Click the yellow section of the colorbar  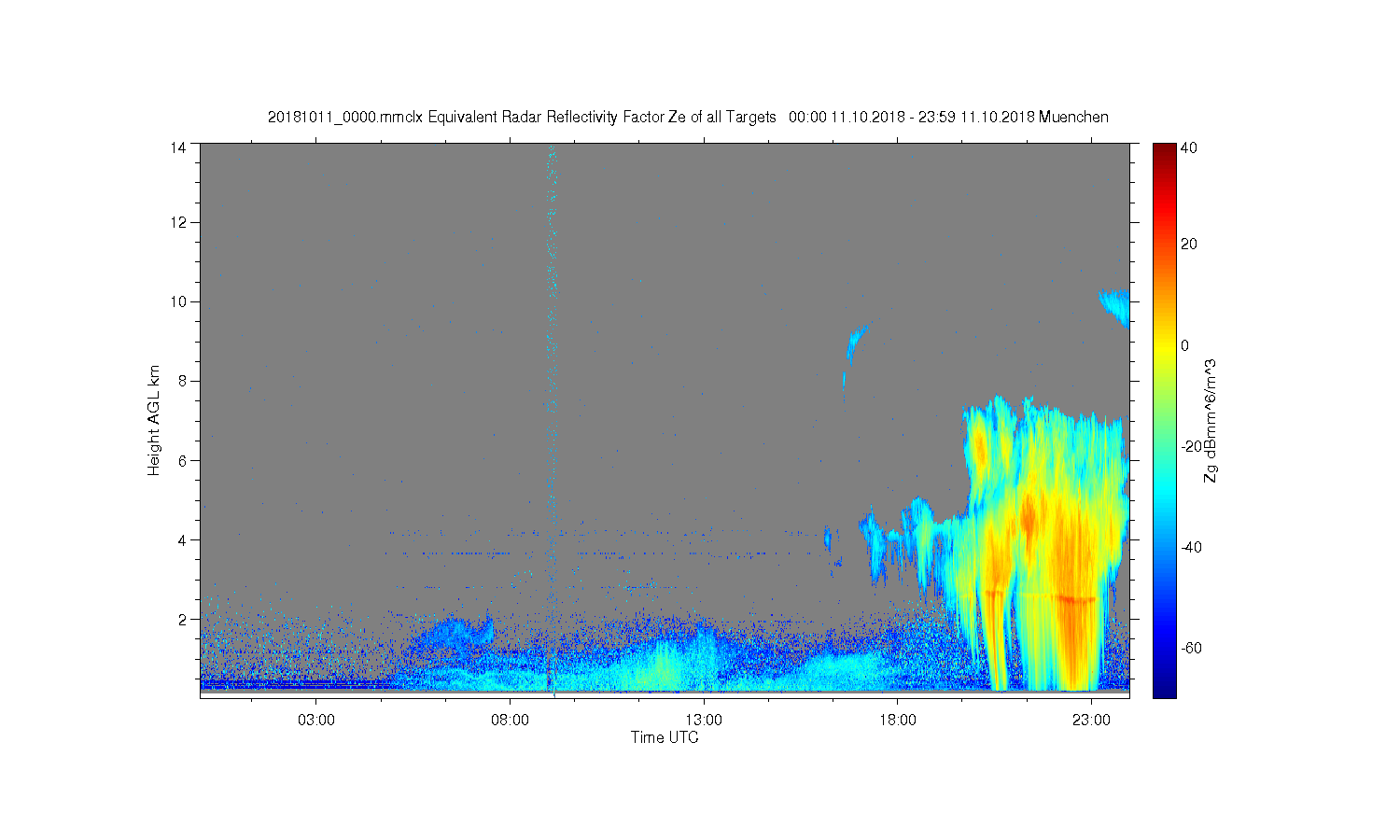(x=1163, y=347)
